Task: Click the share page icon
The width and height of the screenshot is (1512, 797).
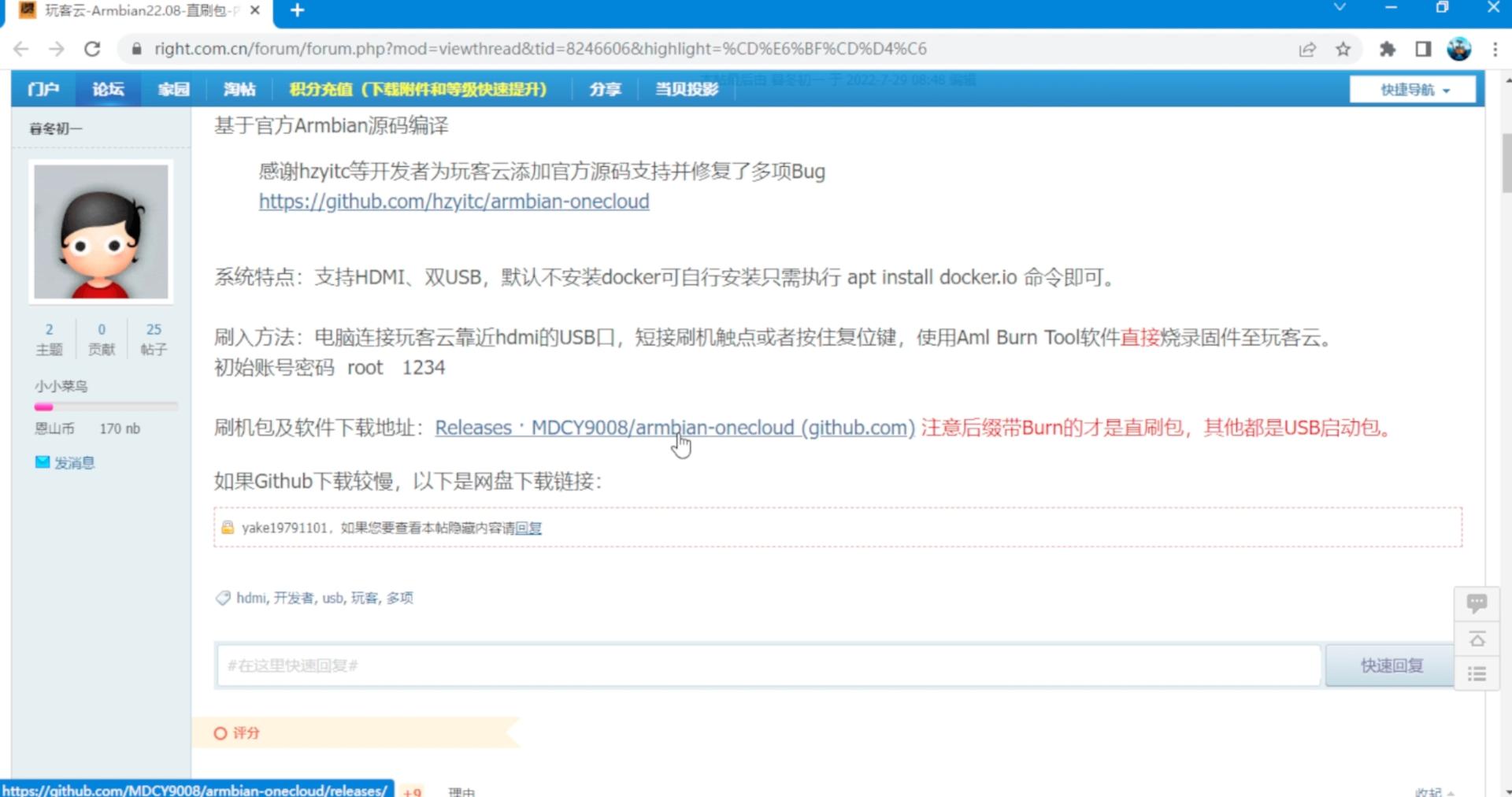Action: [x=1307, y=49]
